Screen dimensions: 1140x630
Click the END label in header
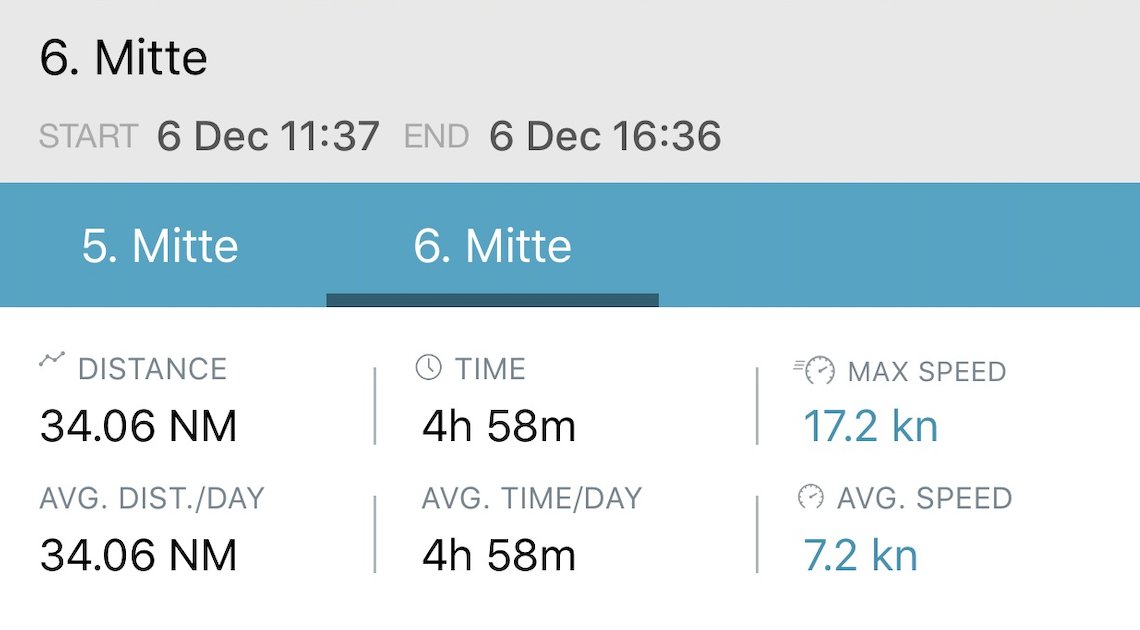436,136
